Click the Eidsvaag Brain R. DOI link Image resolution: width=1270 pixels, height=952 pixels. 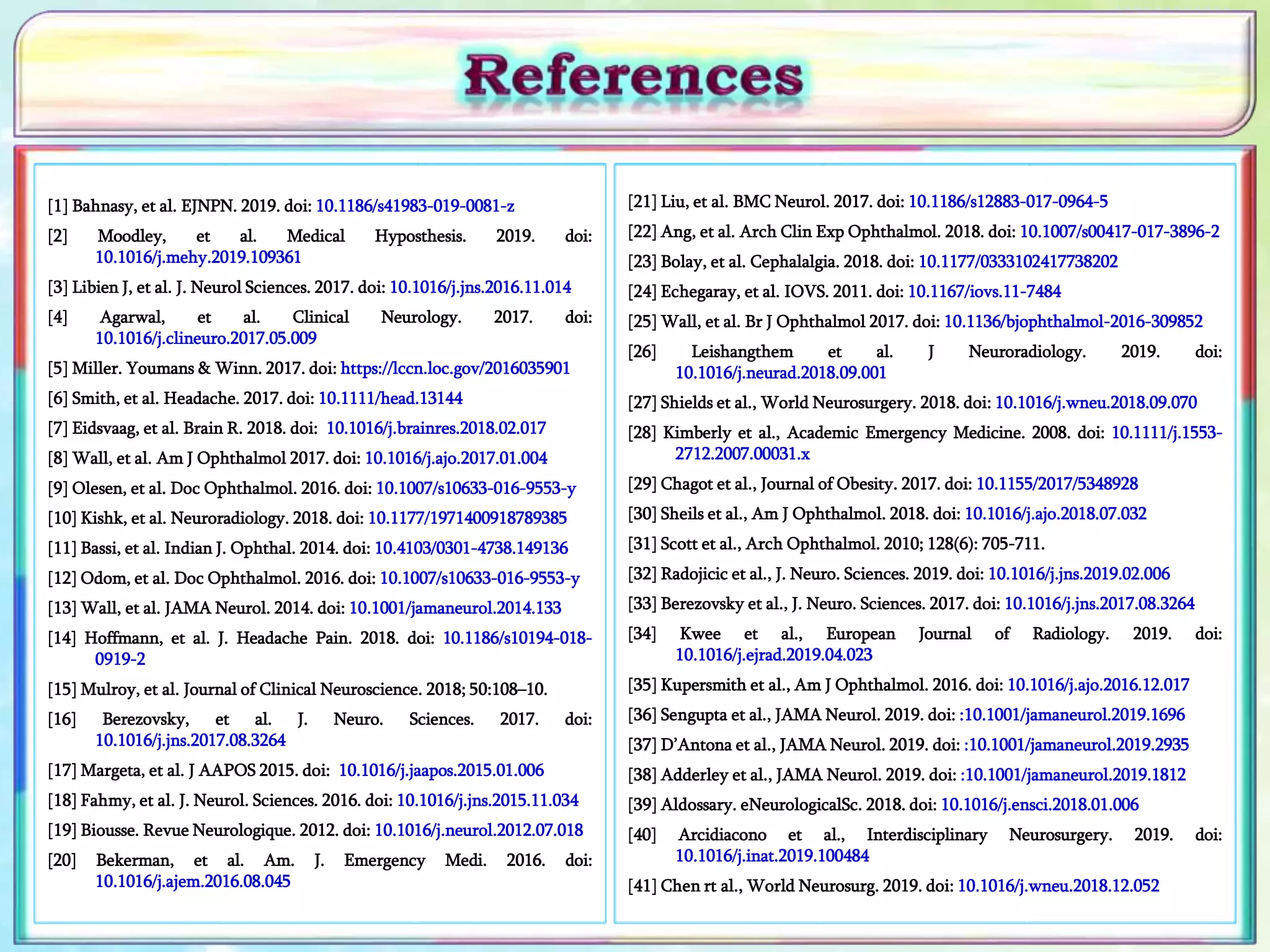click(436, 428)
